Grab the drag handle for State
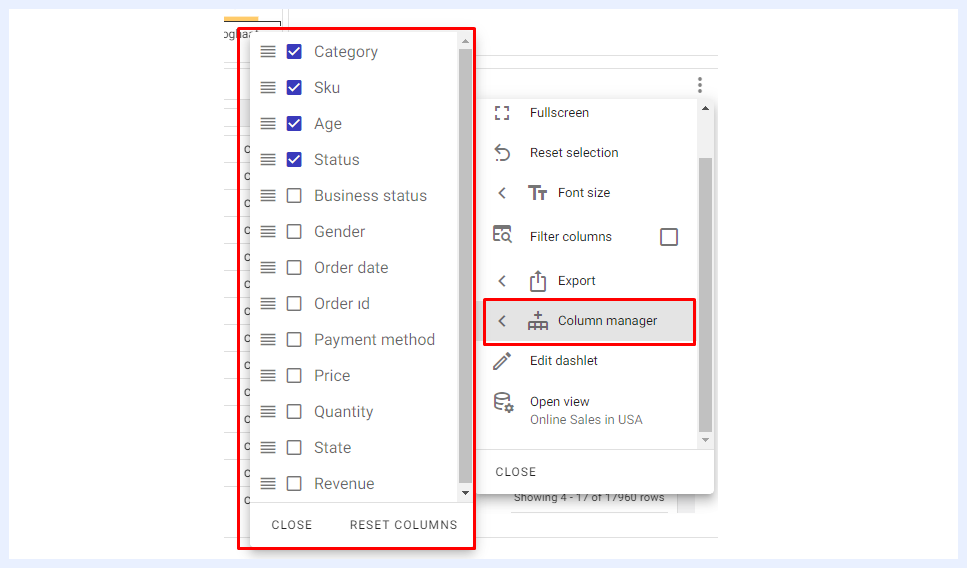 click(x=268, y=447)
